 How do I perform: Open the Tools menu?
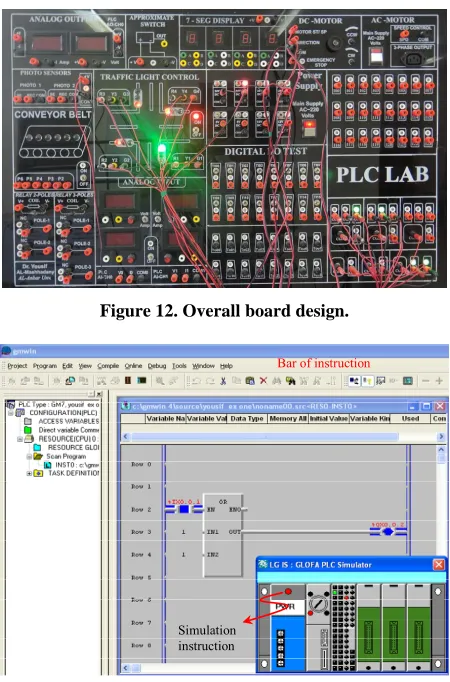click(179, 366)
